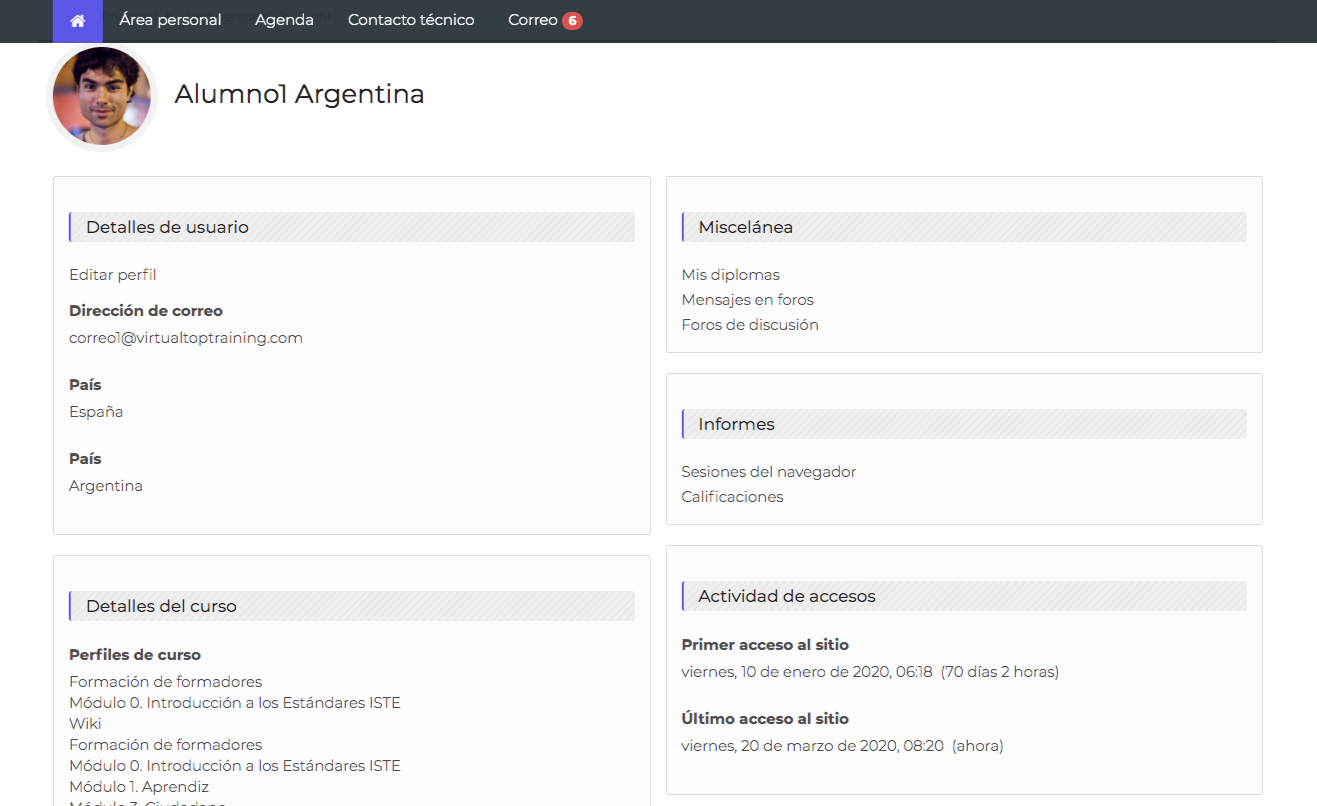This screenshot has width=1317, height=806.
Task: Select Módulo 1. Aprendiz course link
Action: [139, 787]
